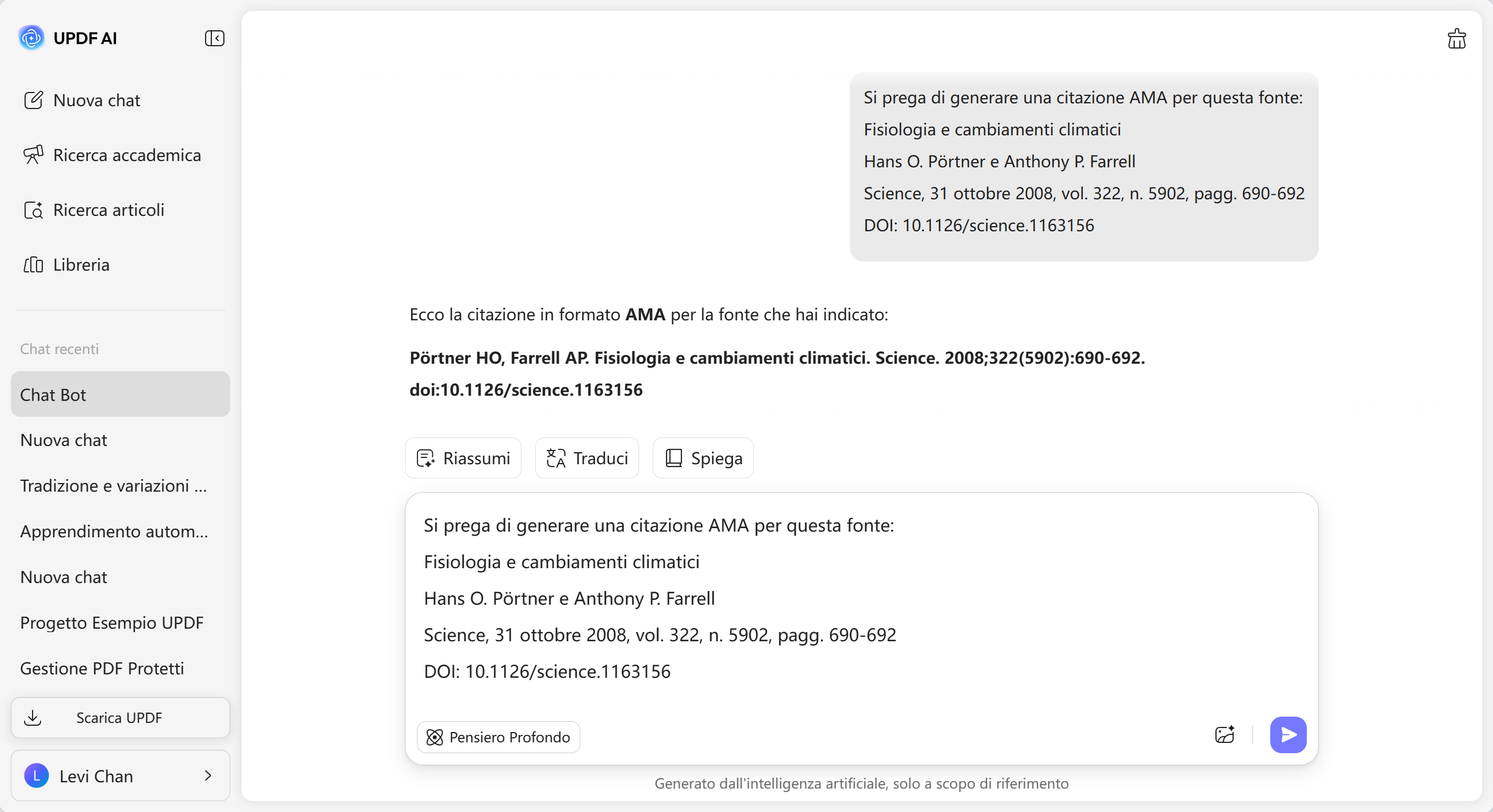
Task: Click the image upload icon
Action: click(x=1224, y=735)
